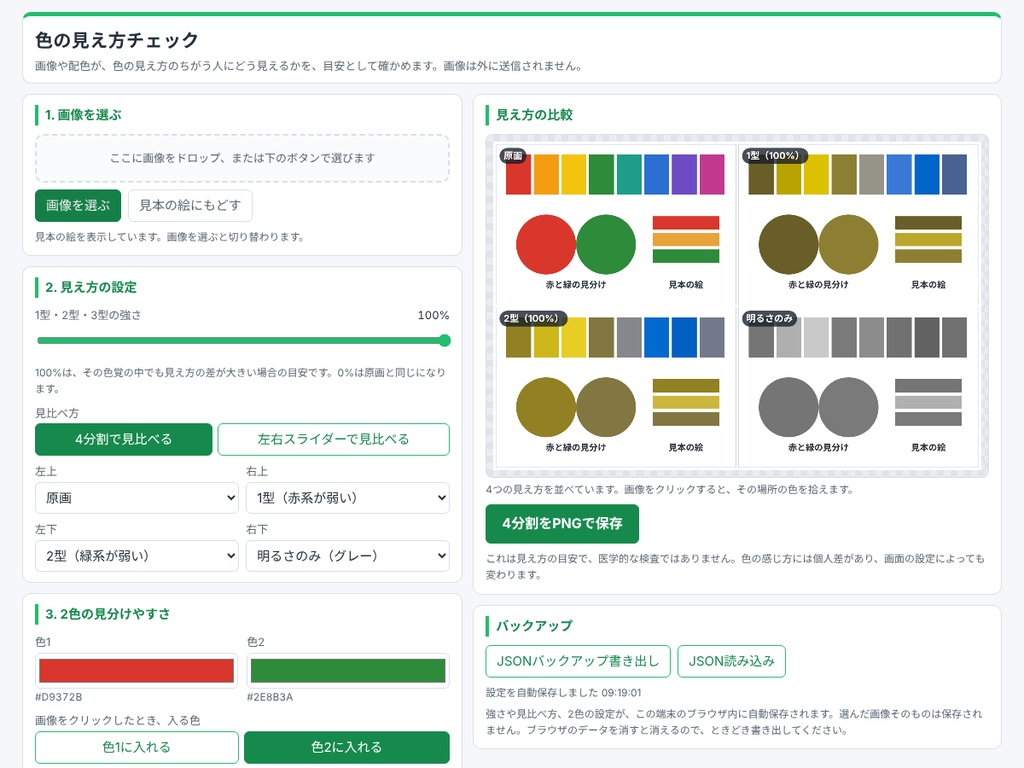The width and height of the screenshot is (1024, 768).
Task: Choose 色1に入れる target
Action: [136, 747]
